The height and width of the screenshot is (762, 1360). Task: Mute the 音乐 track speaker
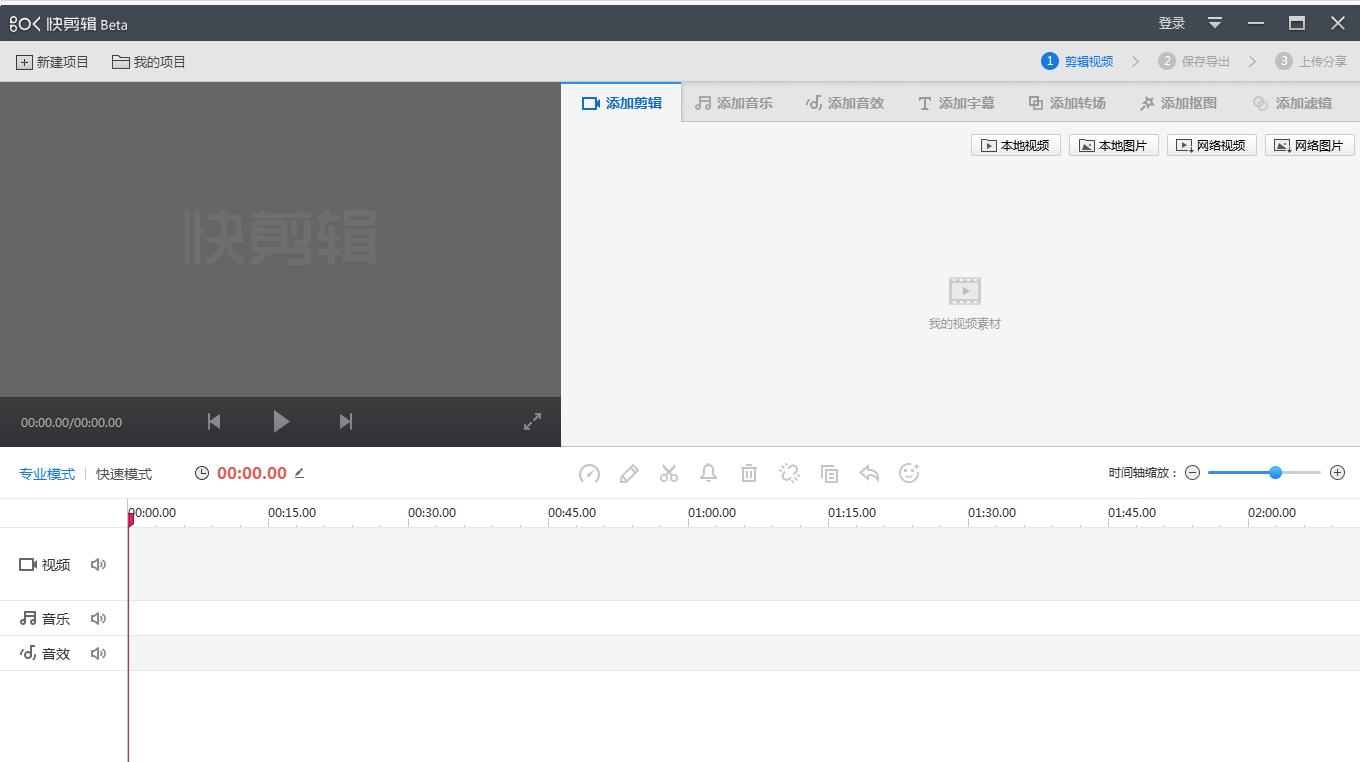pos(98,618)
